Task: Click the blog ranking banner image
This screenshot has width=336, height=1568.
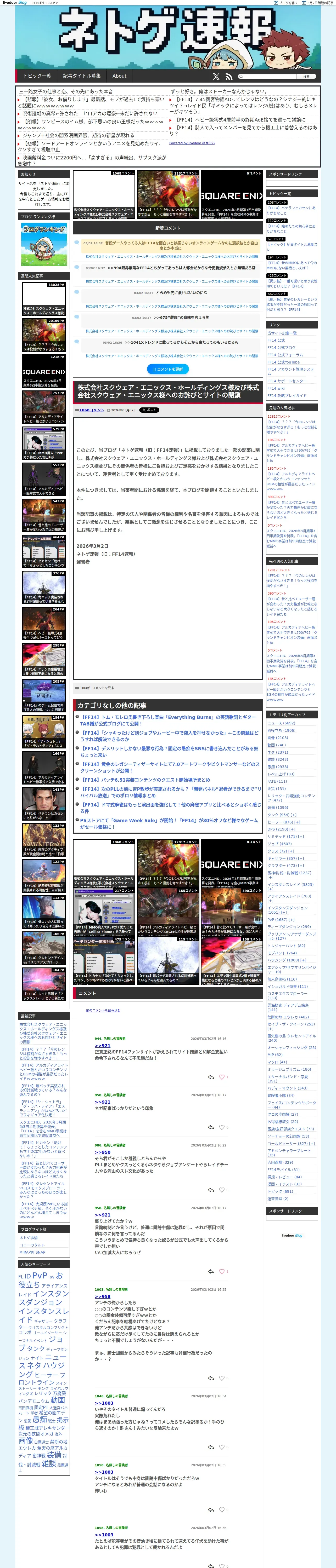Action: pos(44,244)
